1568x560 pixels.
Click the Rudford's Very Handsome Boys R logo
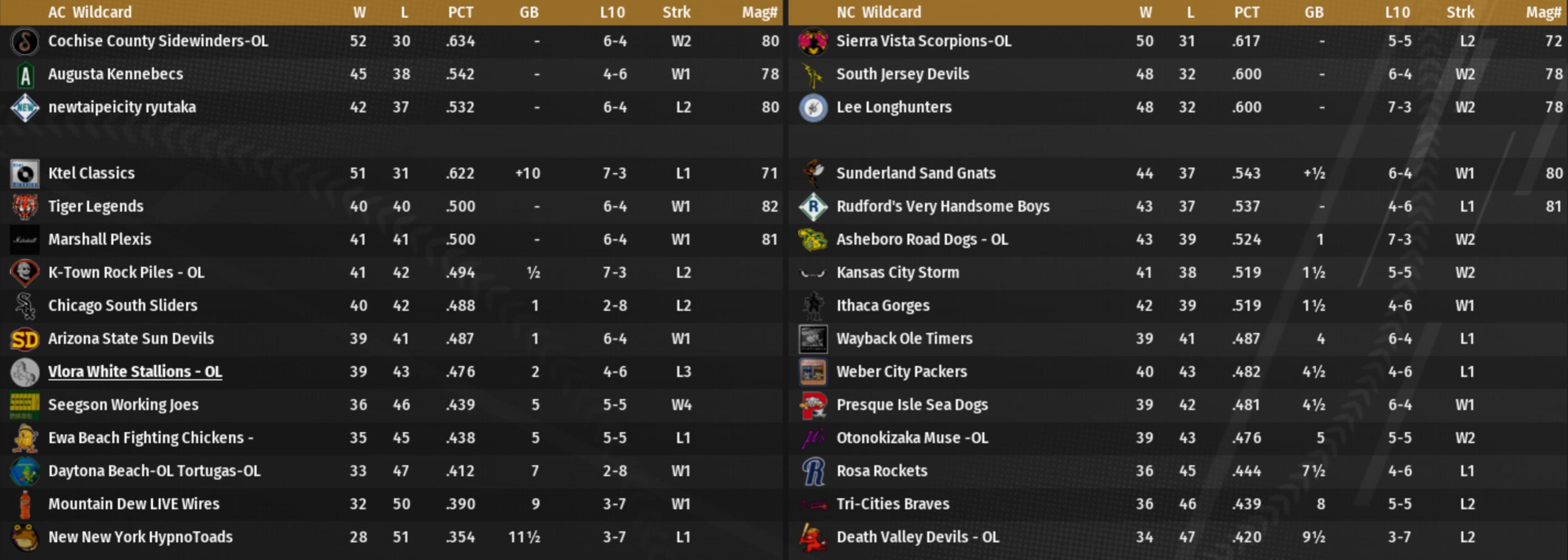click(812, 207)
